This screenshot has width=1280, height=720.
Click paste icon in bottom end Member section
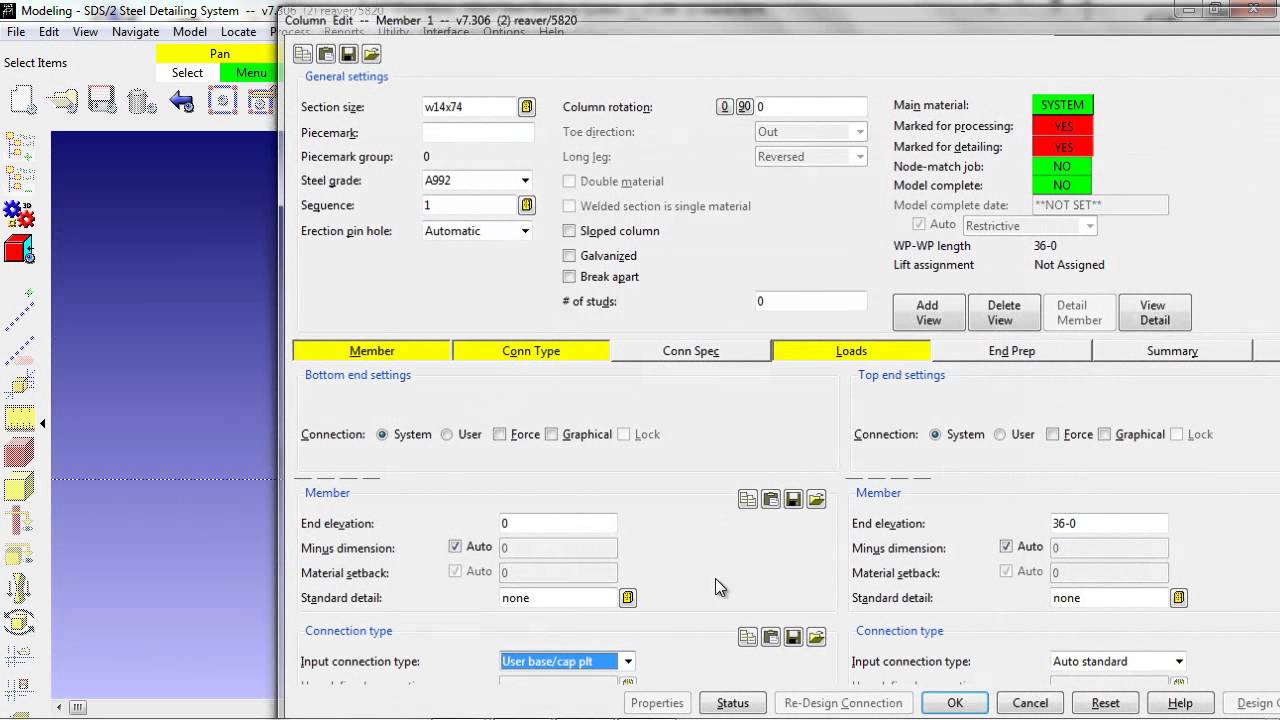click(x=771, y=499)
